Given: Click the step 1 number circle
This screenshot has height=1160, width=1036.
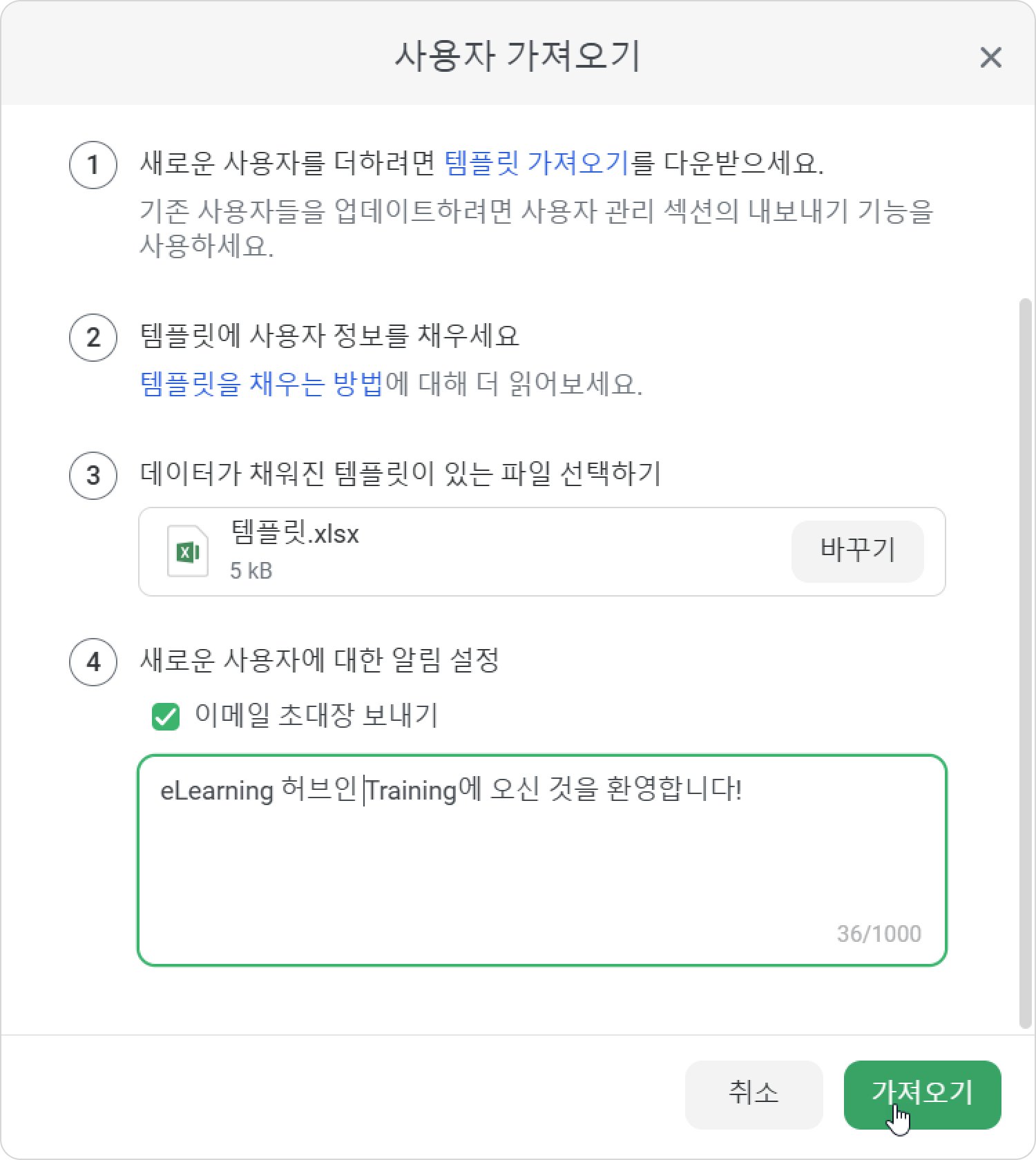Looking at the screenshot, I should (x=93, y=165).
